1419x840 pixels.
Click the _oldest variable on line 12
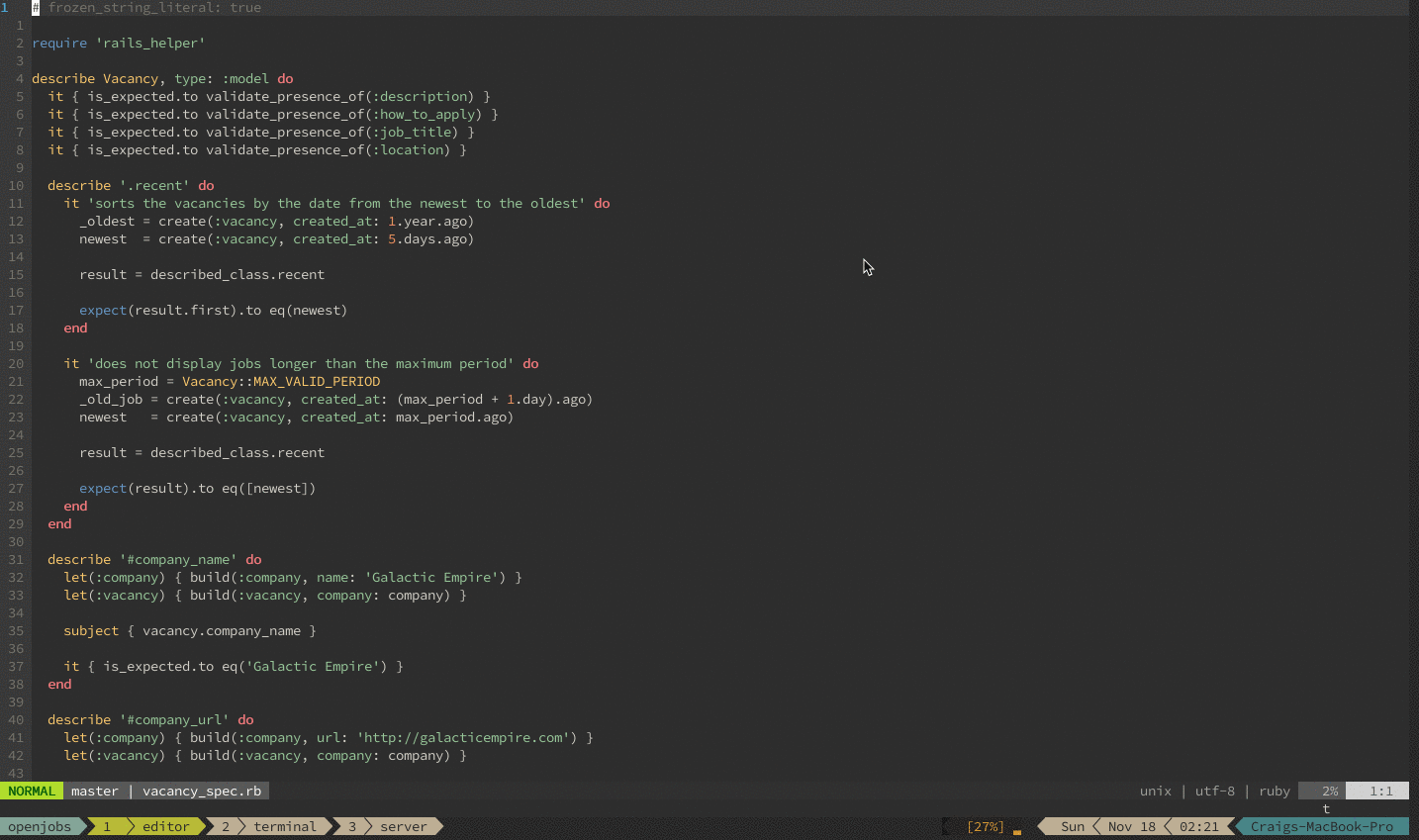pos(107,222)
